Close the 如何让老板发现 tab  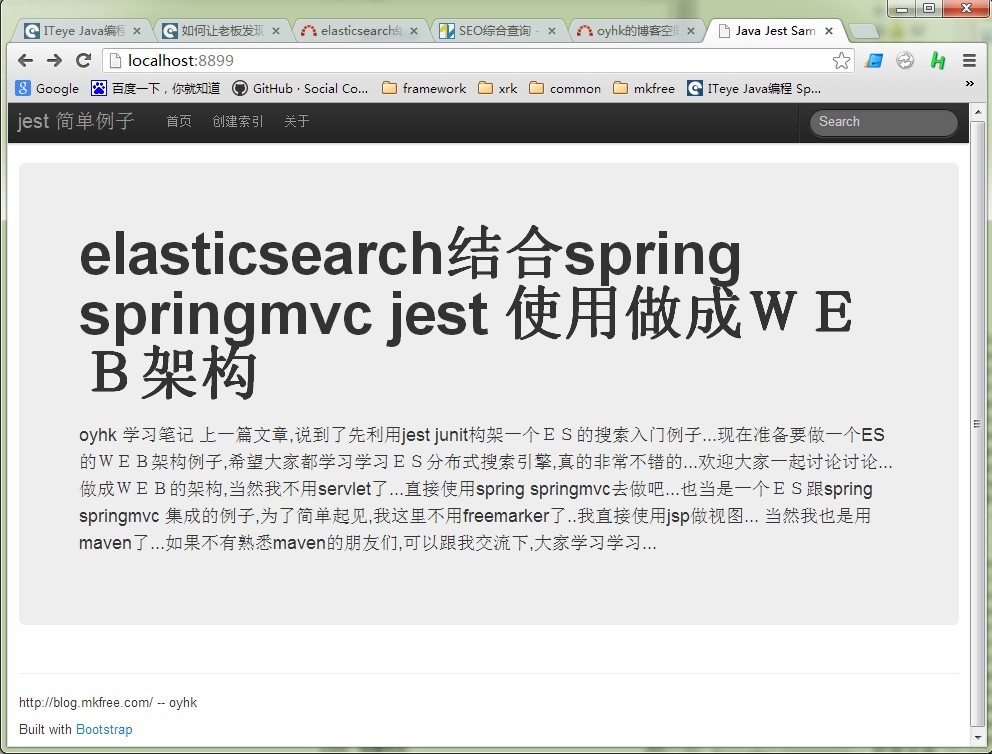tap(276, 31)
